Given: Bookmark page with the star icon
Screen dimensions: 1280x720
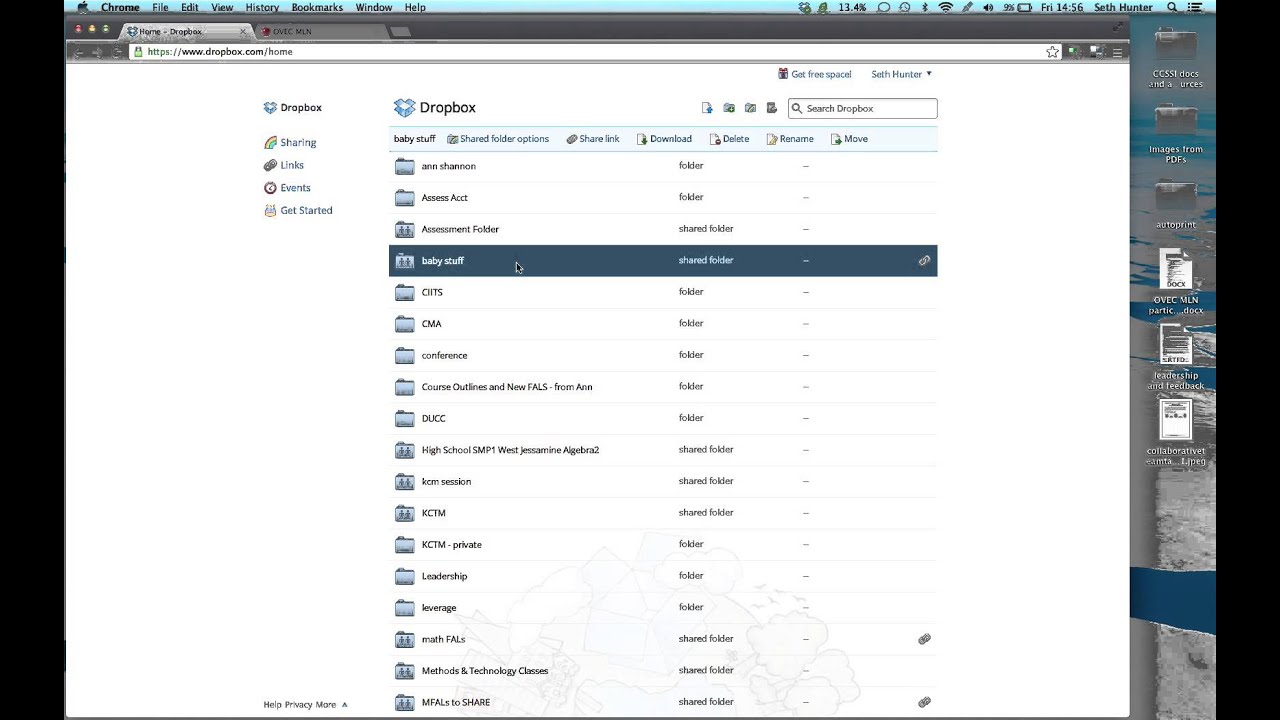Looking at the screenshot, I should (1052, 52).
